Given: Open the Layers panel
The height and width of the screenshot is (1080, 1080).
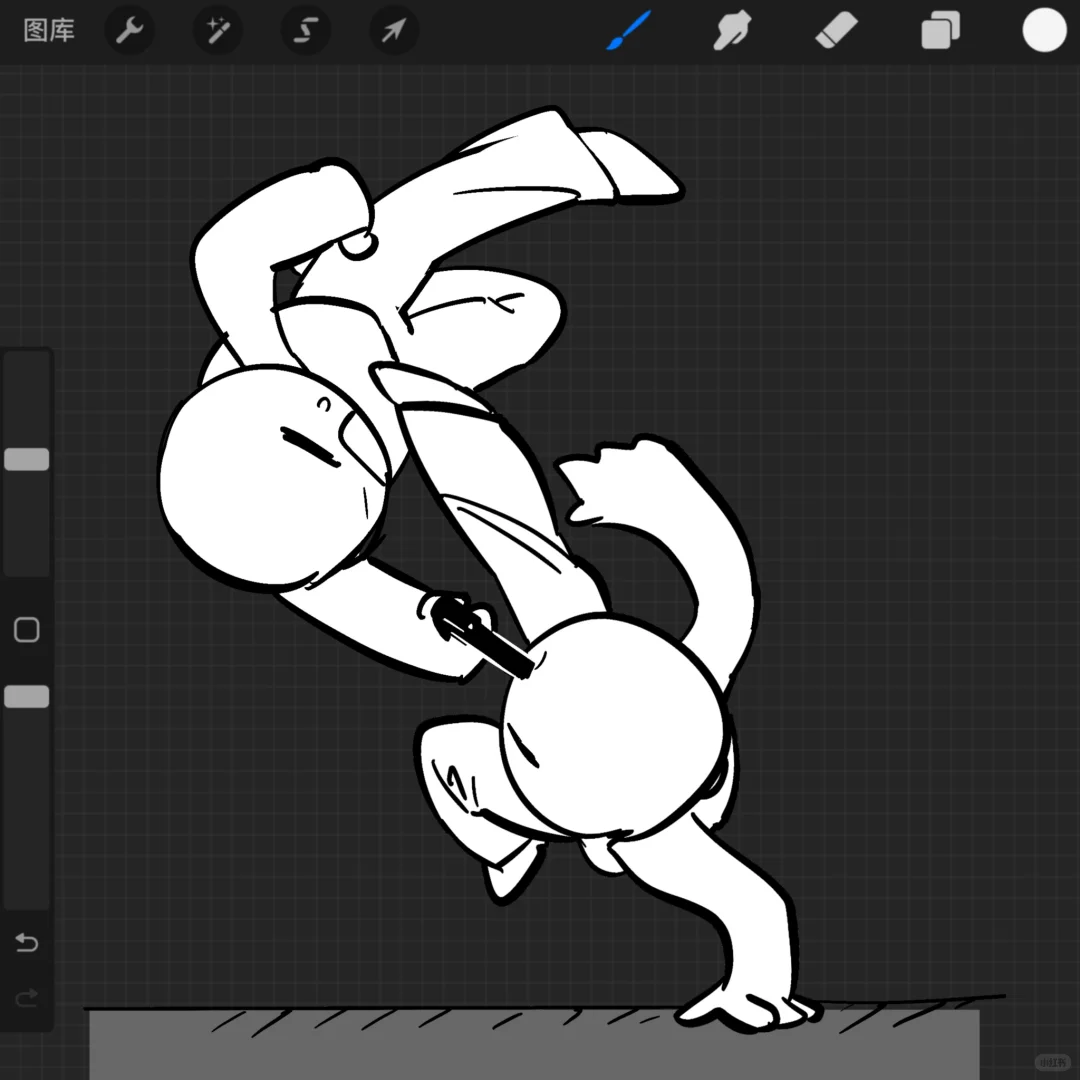Looking at the screenshot, I should 940,30.
